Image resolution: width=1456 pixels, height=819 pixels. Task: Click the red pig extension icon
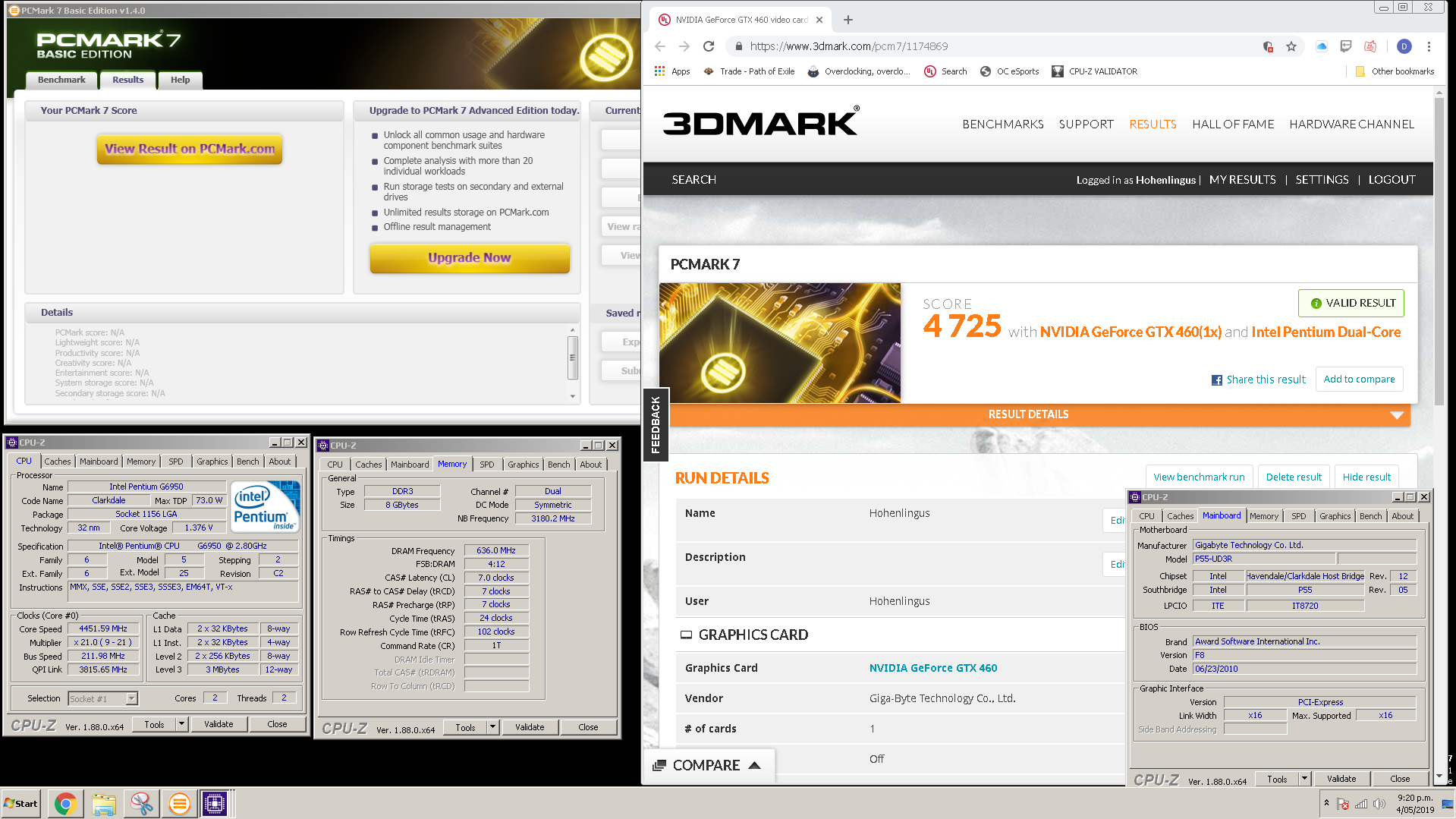[x=1370, y=46]
